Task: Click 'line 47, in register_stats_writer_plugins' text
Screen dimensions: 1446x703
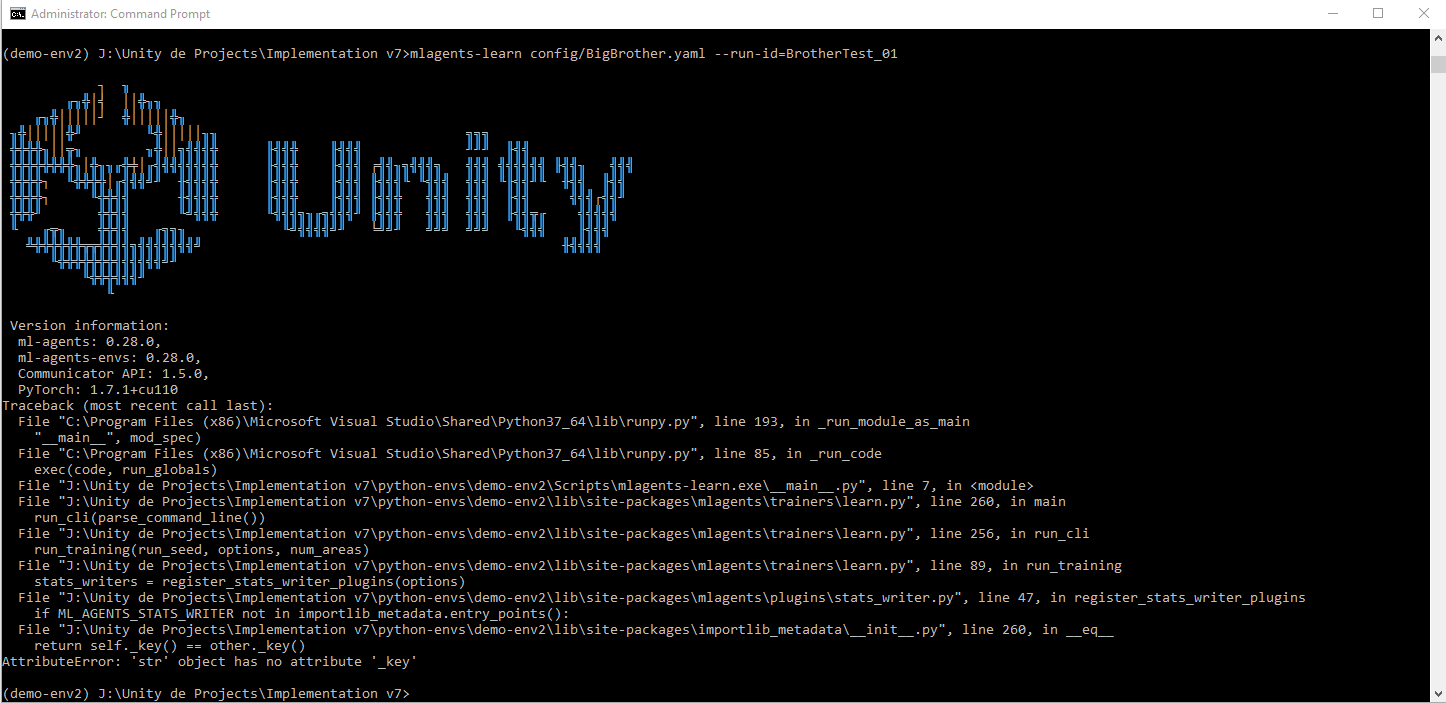Action: pyautogui.click(x=1142, y=598)
